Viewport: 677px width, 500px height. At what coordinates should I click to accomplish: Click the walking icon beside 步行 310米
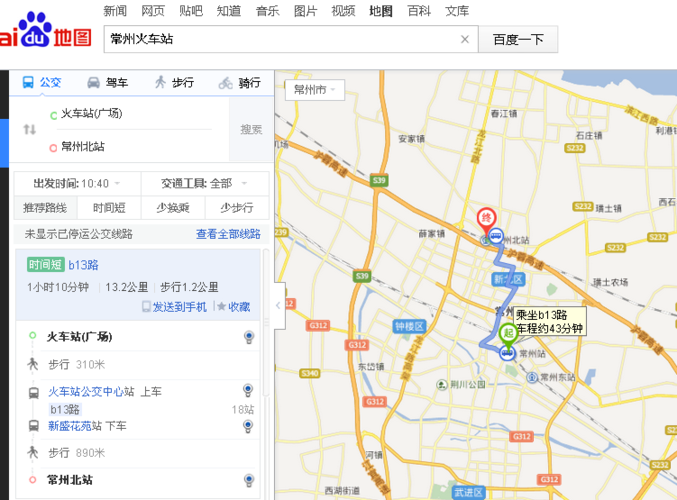[33, 364]
